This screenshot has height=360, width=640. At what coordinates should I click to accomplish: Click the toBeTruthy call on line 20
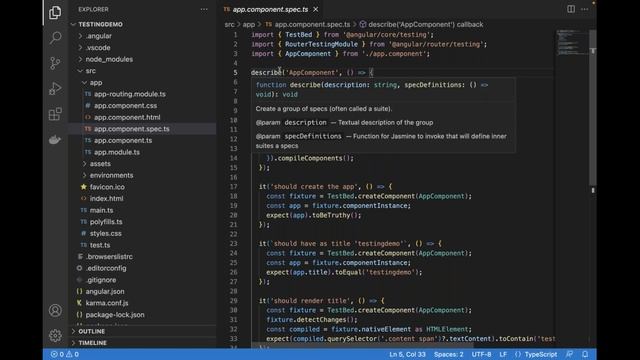point(331,216)
